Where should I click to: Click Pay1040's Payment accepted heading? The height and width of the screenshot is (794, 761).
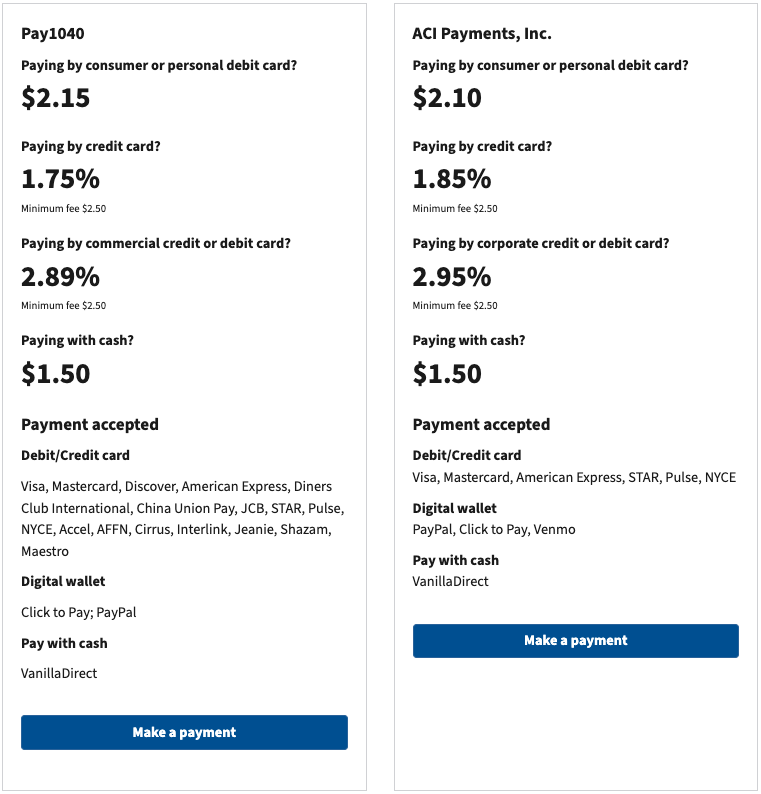90,424
